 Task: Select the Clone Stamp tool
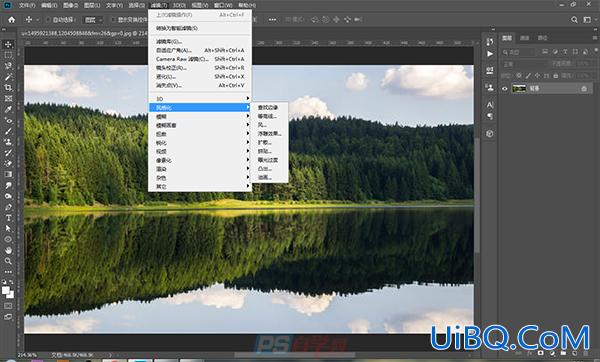pos(8,142)
